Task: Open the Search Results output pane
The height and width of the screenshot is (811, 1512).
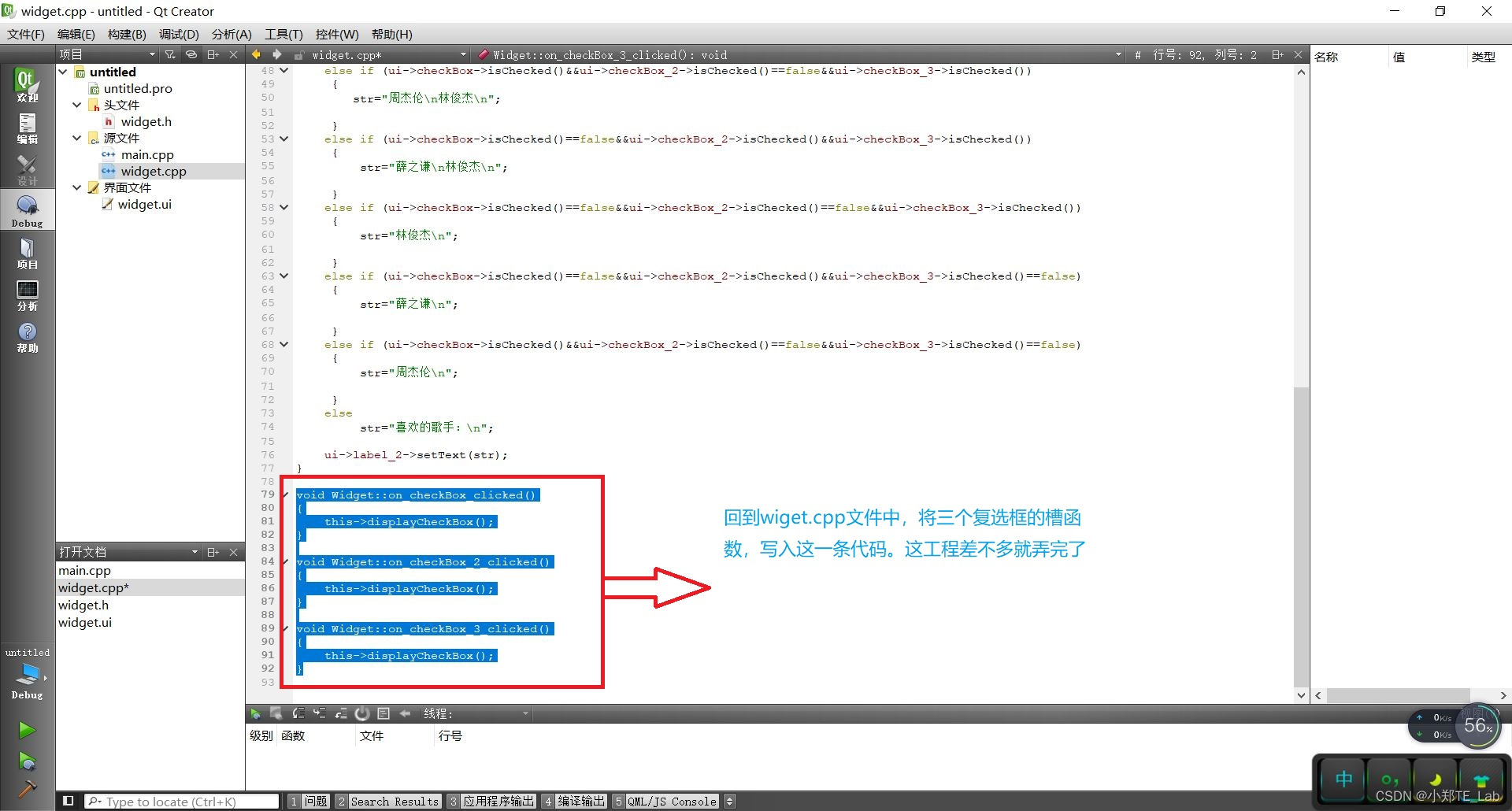Action: point(387,801)
